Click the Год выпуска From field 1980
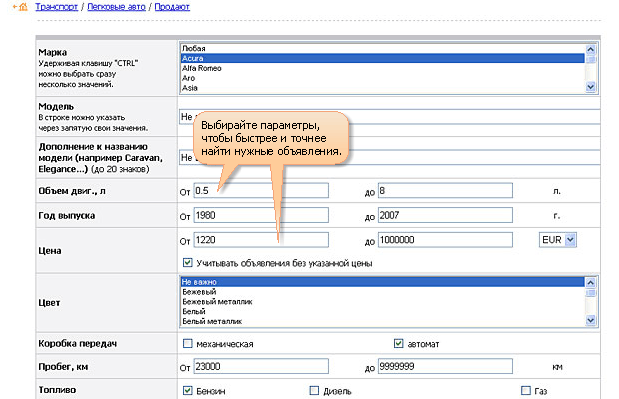Viewport: 619px width, 399px height. [x=261, y=215]
